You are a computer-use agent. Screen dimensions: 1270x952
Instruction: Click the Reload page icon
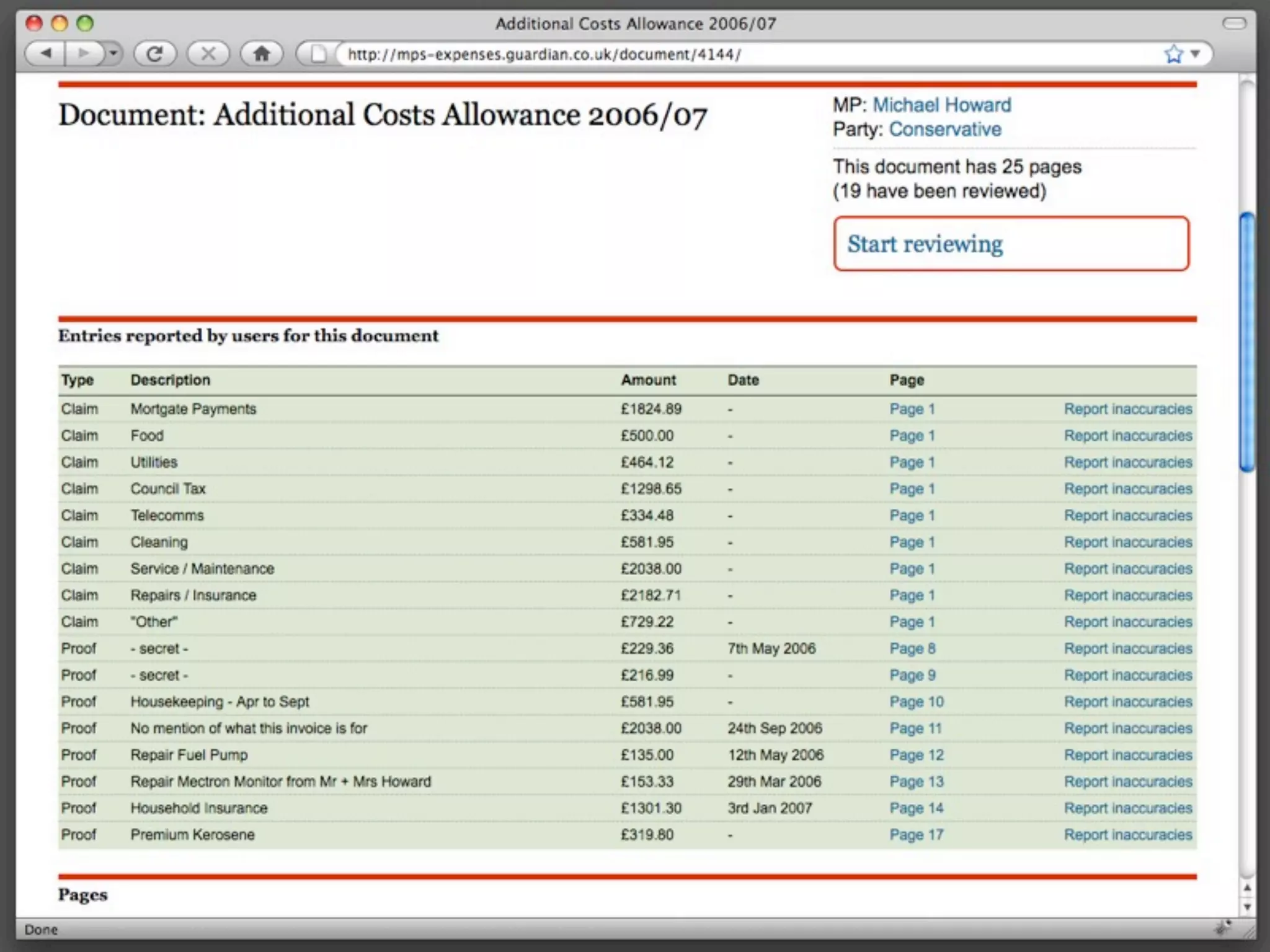click(155, 54)
